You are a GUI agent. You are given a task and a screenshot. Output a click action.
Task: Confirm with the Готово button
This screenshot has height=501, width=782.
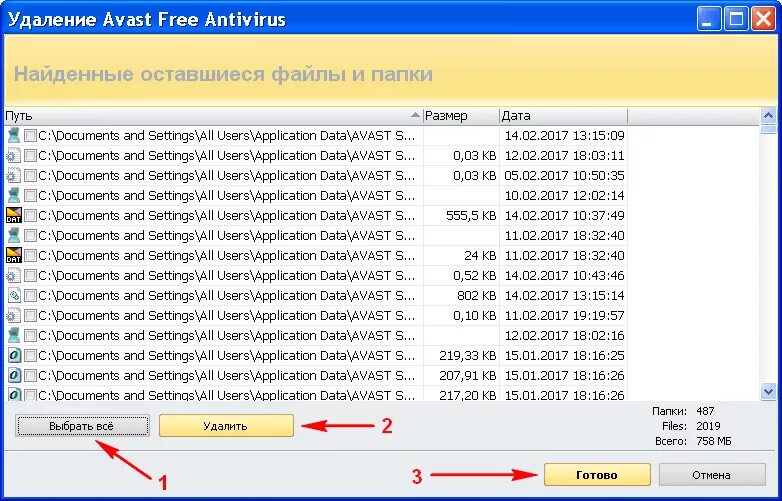pyautogui.click(x=597, y=475)
